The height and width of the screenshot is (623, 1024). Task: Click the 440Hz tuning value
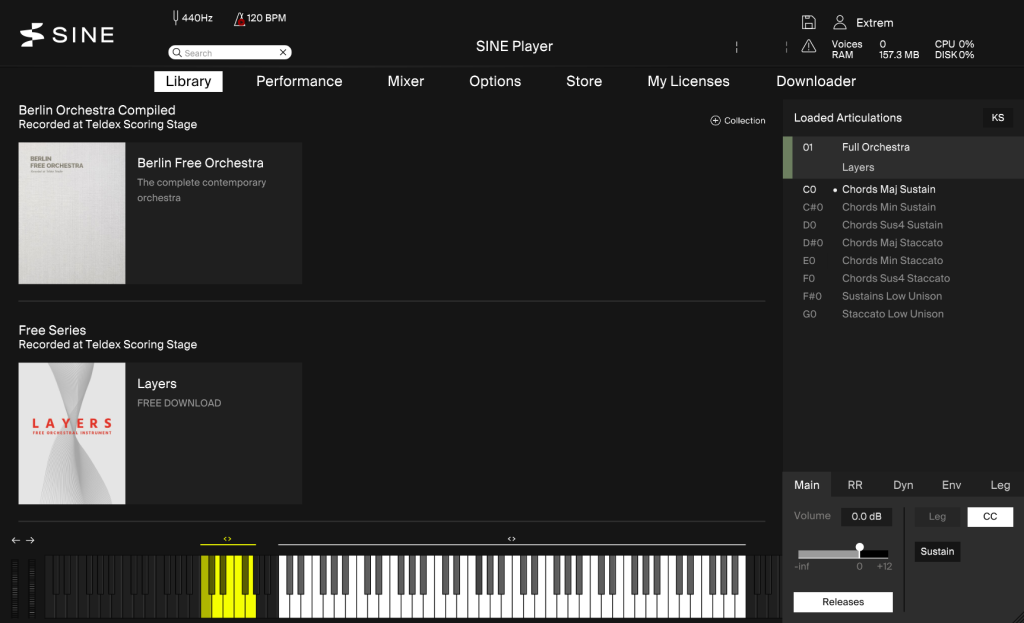pyautogui.click(x=197, y=18)
